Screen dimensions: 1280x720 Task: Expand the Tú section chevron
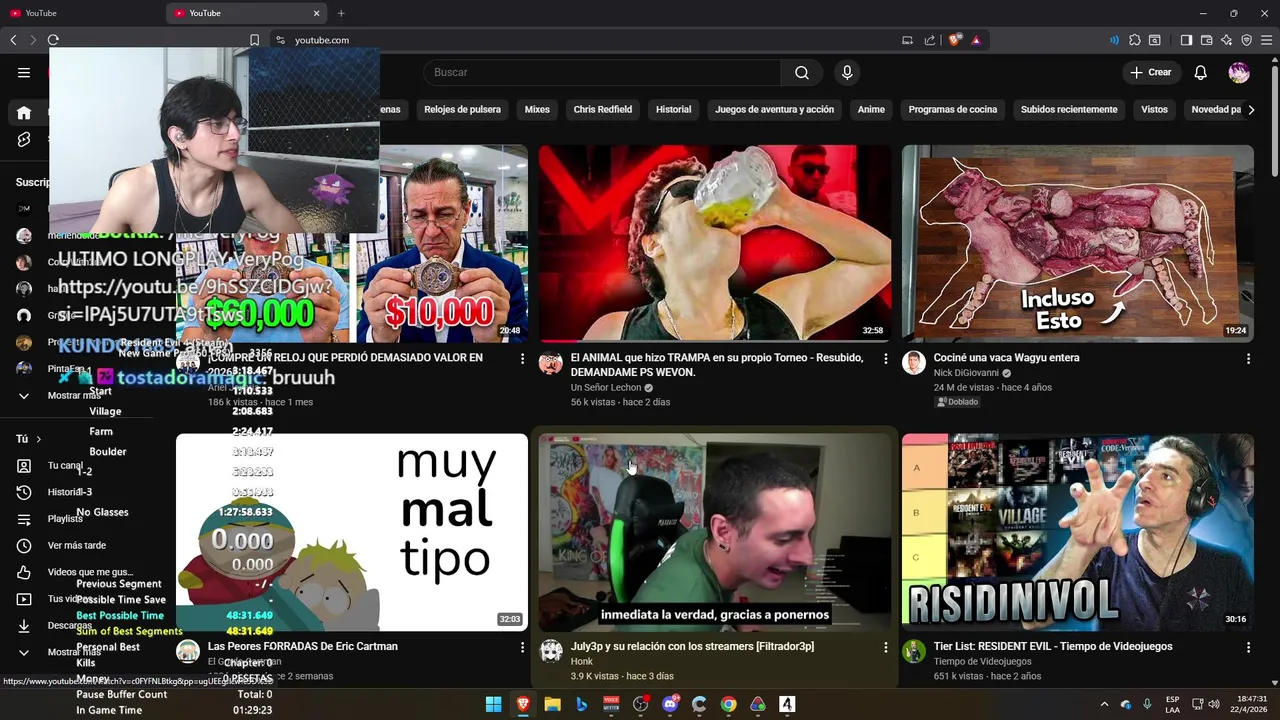[39, 439]
